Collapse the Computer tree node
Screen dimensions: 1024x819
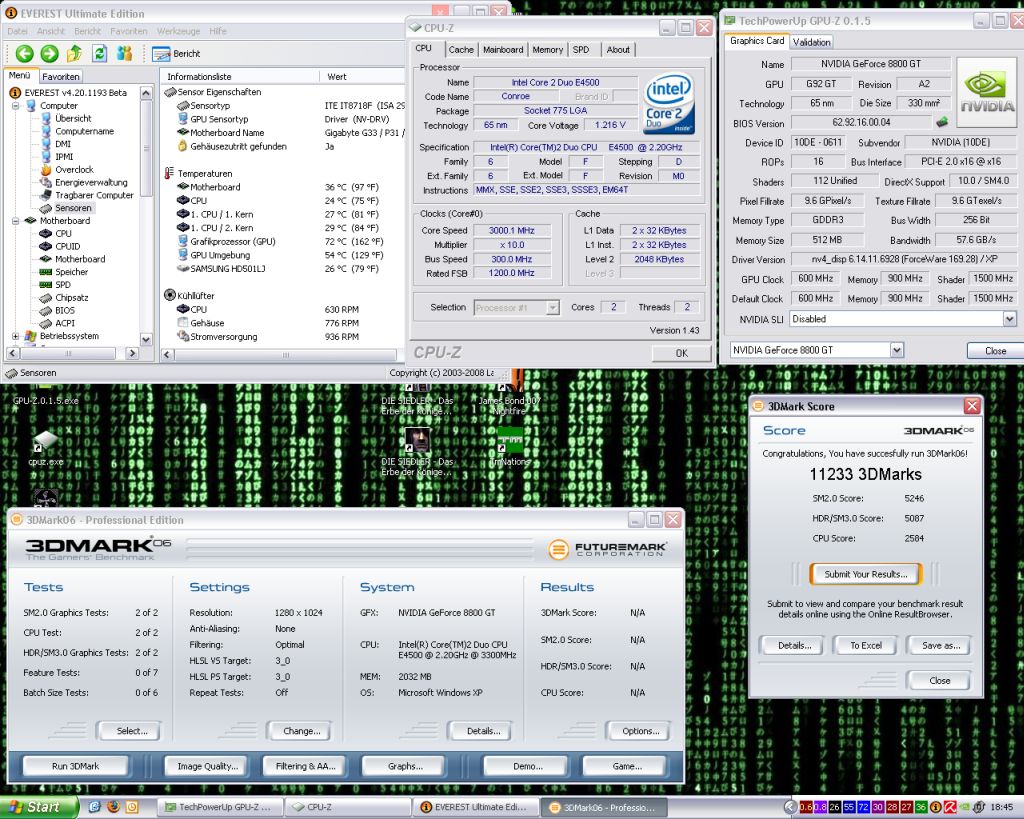pyautogui.click(x=16, y=106)
